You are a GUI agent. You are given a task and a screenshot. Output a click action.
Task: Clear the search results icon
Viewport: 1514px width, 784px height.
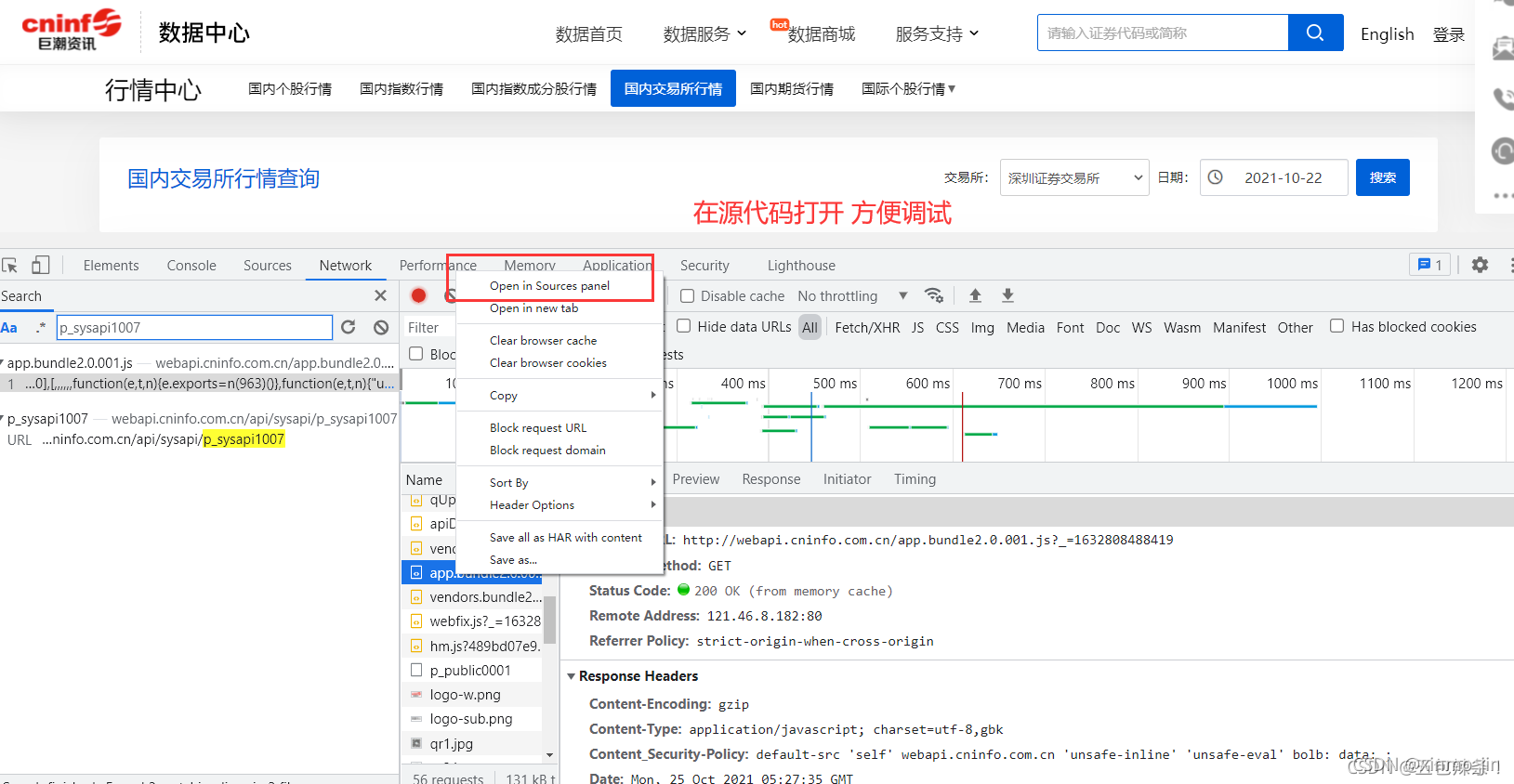pos(381,327)
